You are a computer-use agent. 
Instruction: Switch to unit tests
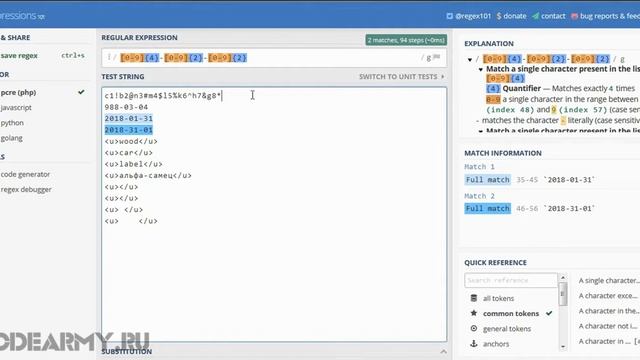click(402, 76)
